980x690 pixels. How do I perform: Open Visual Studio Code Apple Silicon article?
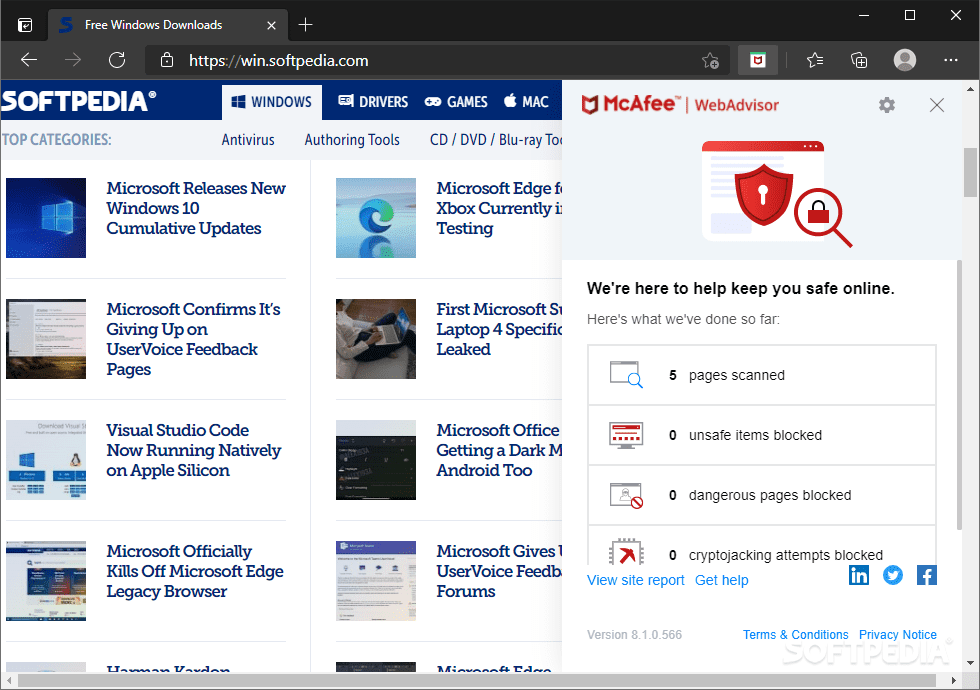(x=194, y=450)
